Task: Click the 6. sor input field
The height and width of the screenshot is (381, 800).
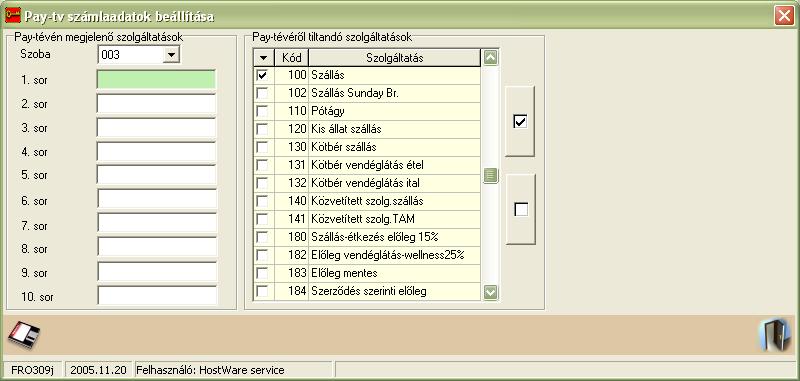Action: (x=157, y=199)
